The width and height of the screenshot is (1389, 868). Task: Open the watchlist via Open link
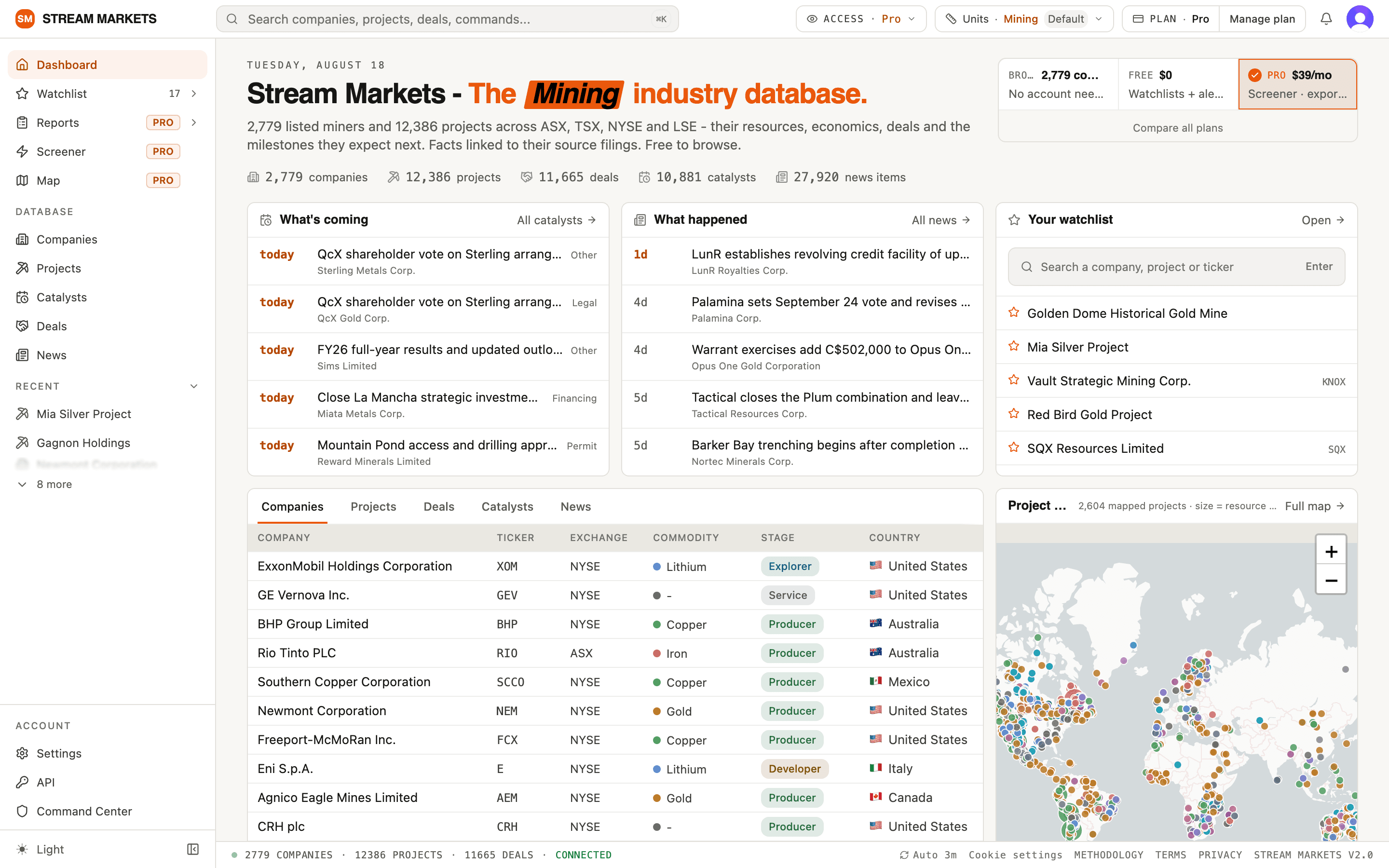(1322, 220)
